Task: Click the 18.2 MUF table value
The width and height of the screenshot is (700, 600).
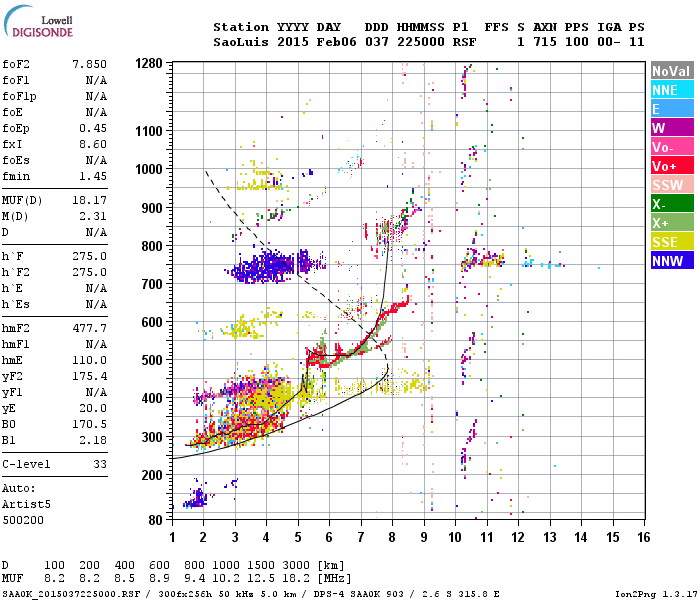Action: coord(296,579)
